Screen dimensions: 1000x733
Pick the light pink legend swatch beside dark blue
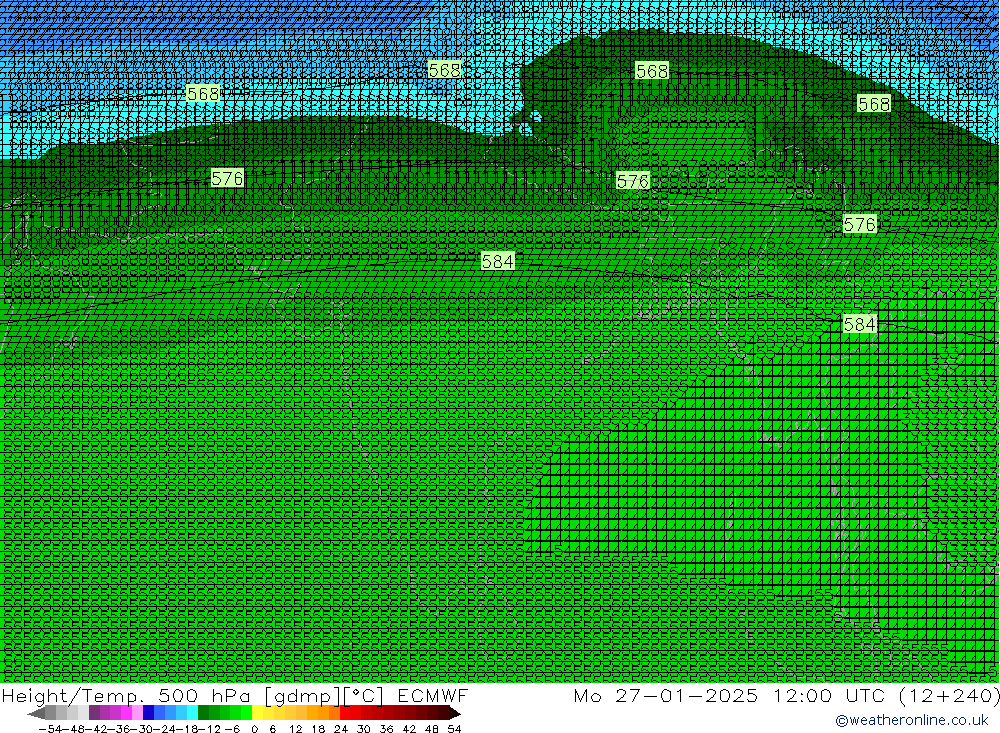tap(137, 713)
